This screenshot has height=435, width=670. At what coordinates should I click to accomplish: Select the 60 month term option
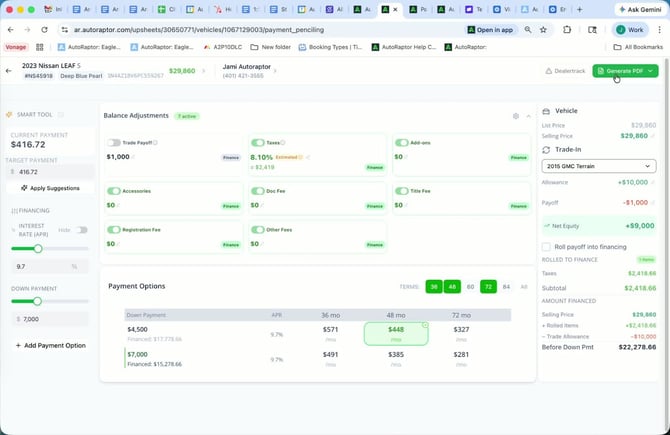coord(470,286)
